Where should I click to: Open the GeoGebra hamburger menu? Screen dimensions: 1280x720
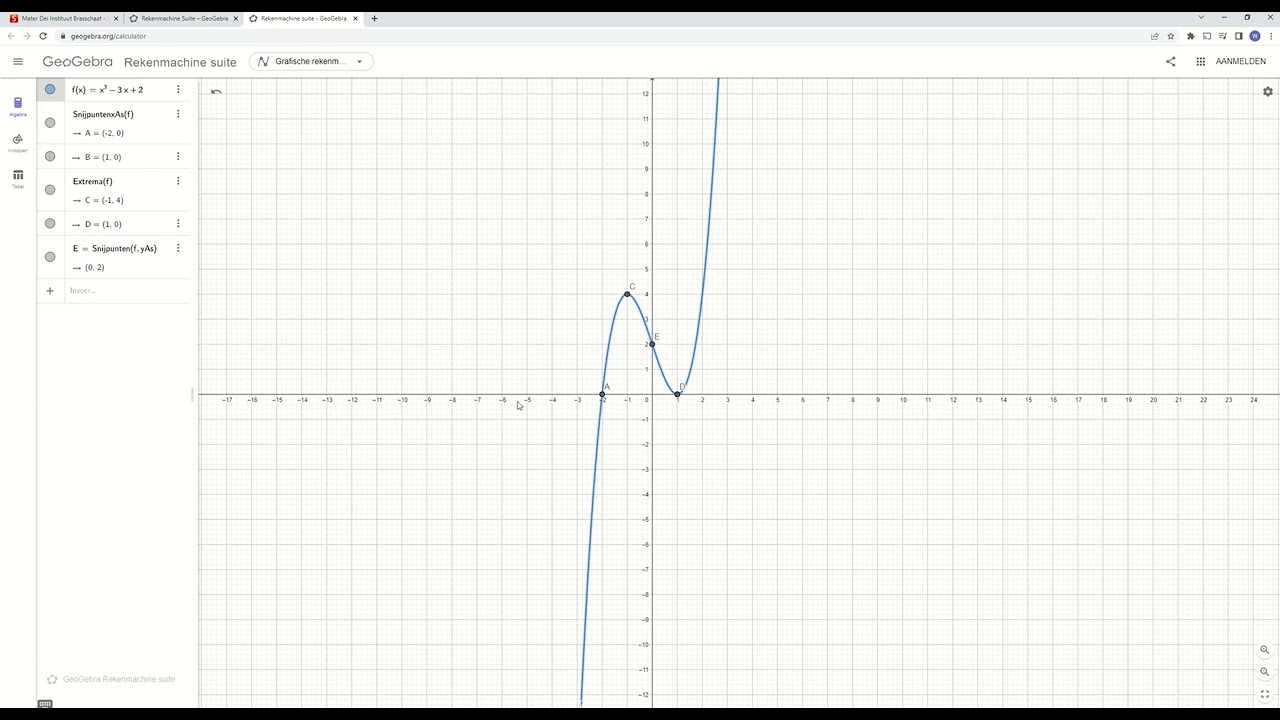point(18,61)
